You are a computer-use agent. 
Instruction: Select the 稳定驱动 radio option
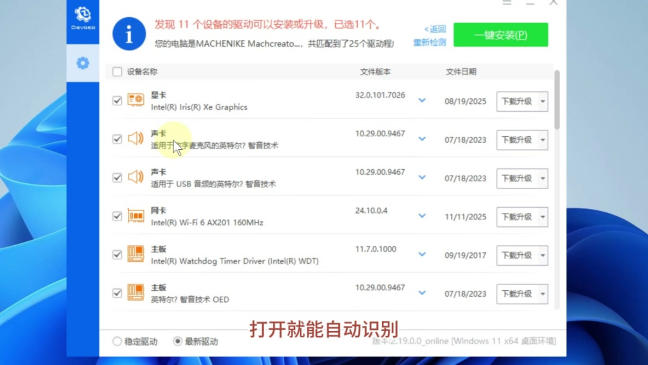point(117,341)
